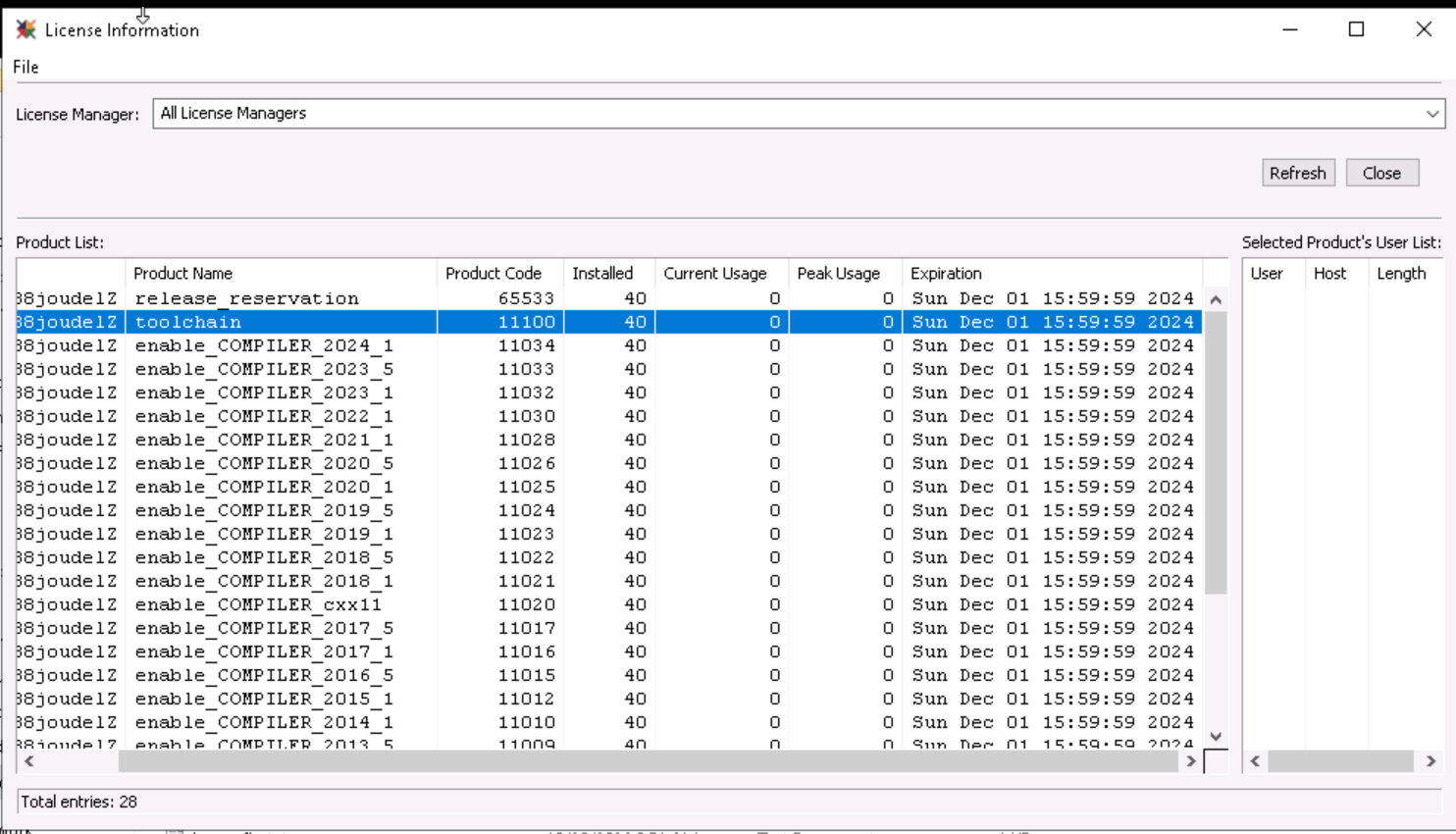Select enable_COMPILER_2018_1 row
The image size is (1456, 834).
pos(609,581)
